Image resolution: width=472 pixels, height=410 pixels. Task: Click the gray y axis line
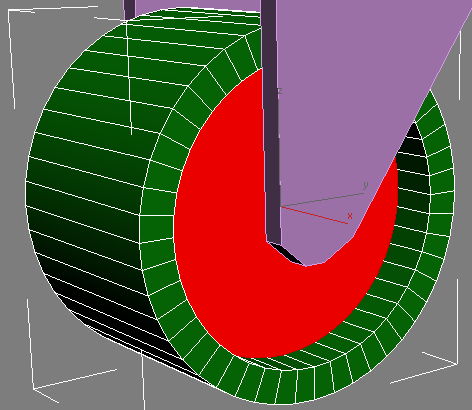pyautogui.click(x=323, y=199)
